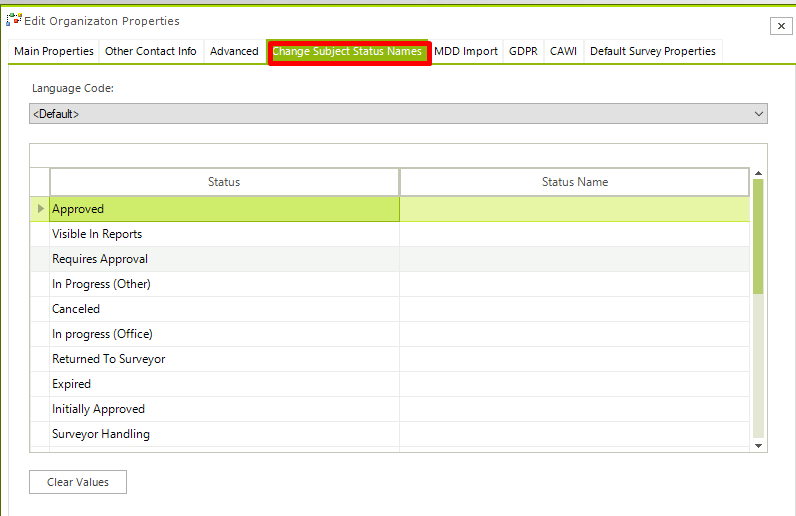The image size is (796, 516).
Task: Edit Status Name for Surveyor Handling
Action: 575,434
